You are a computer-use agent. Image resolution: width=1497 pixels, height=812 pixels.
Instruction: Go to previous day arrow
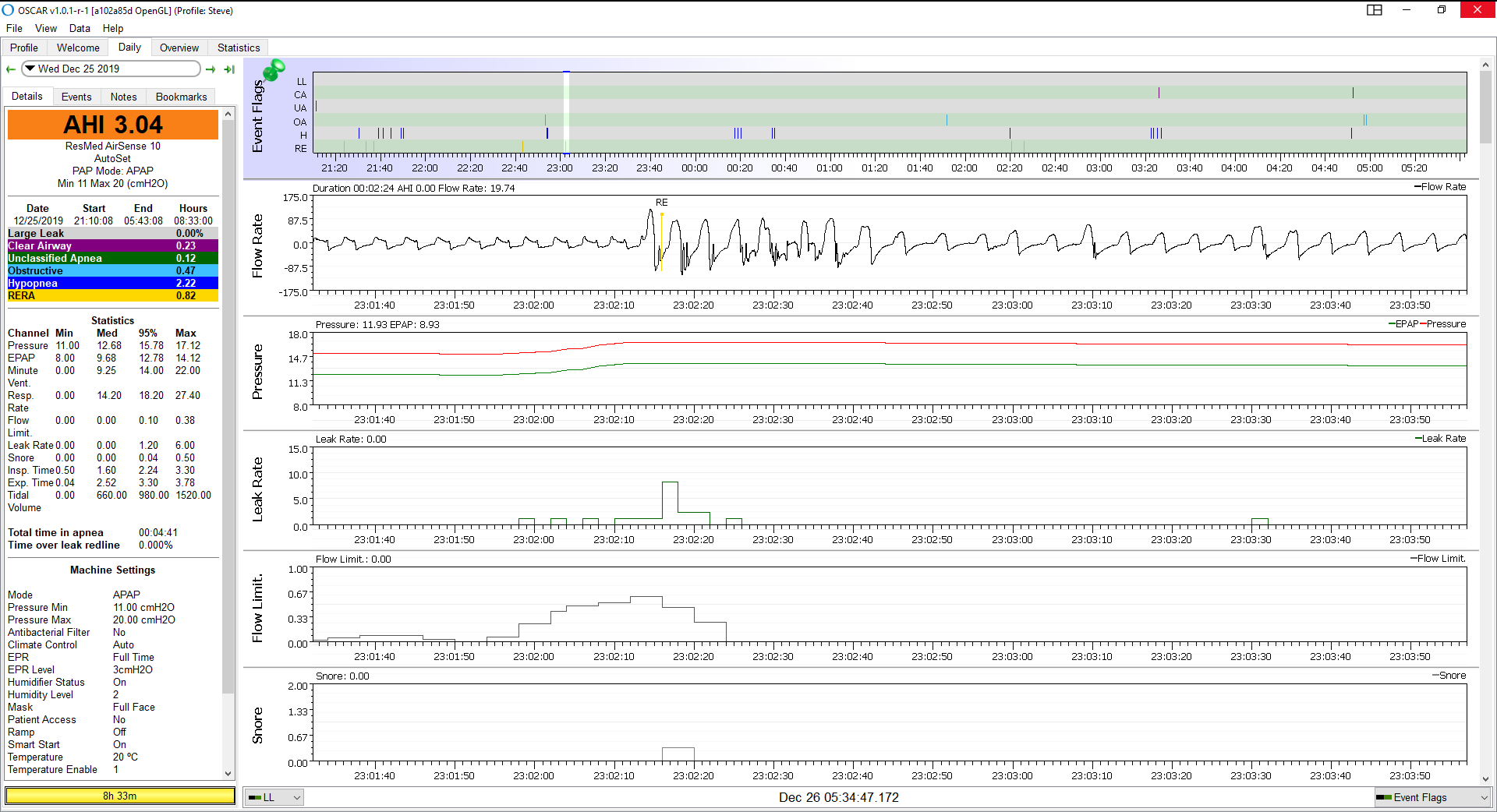(x=11, y=69)
